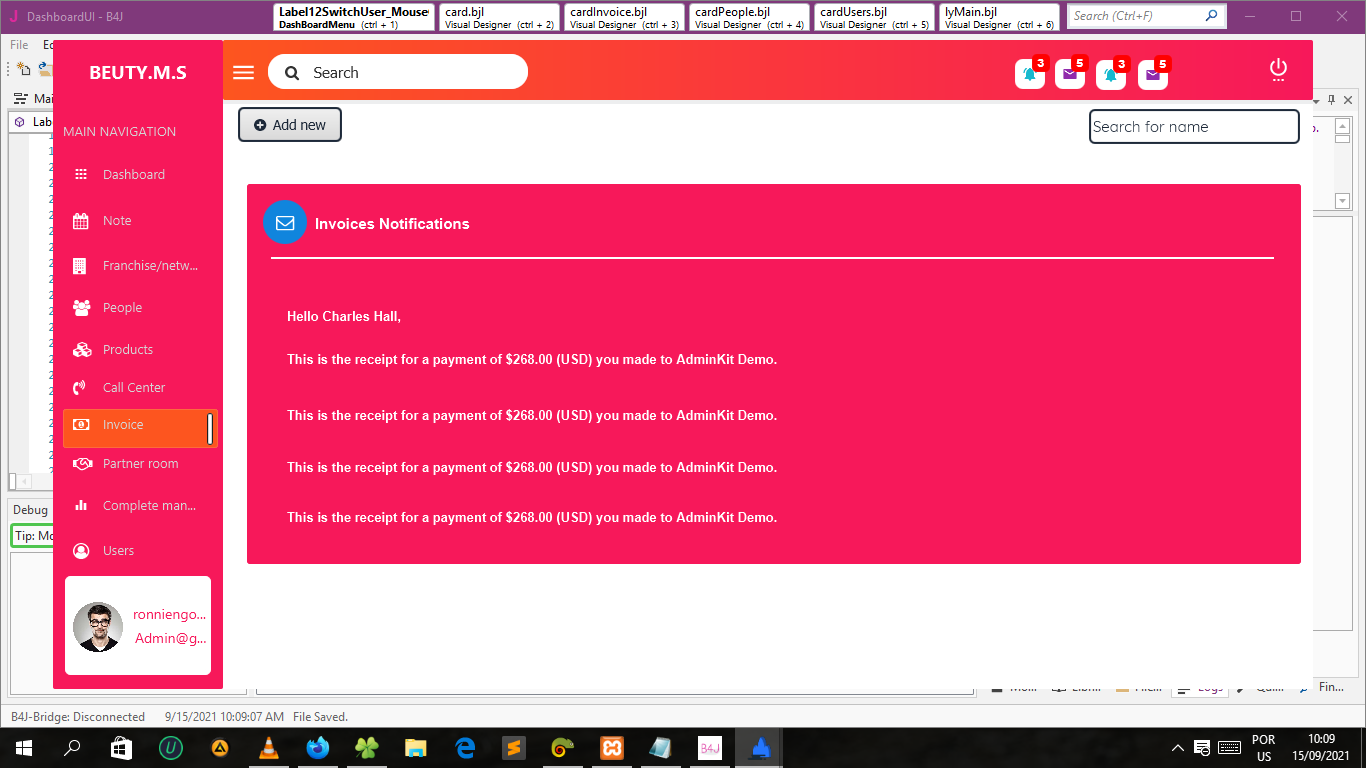Click the handshake icon beside Partner room
This screenshot has width=1366, height=768.
pos(83,464)
